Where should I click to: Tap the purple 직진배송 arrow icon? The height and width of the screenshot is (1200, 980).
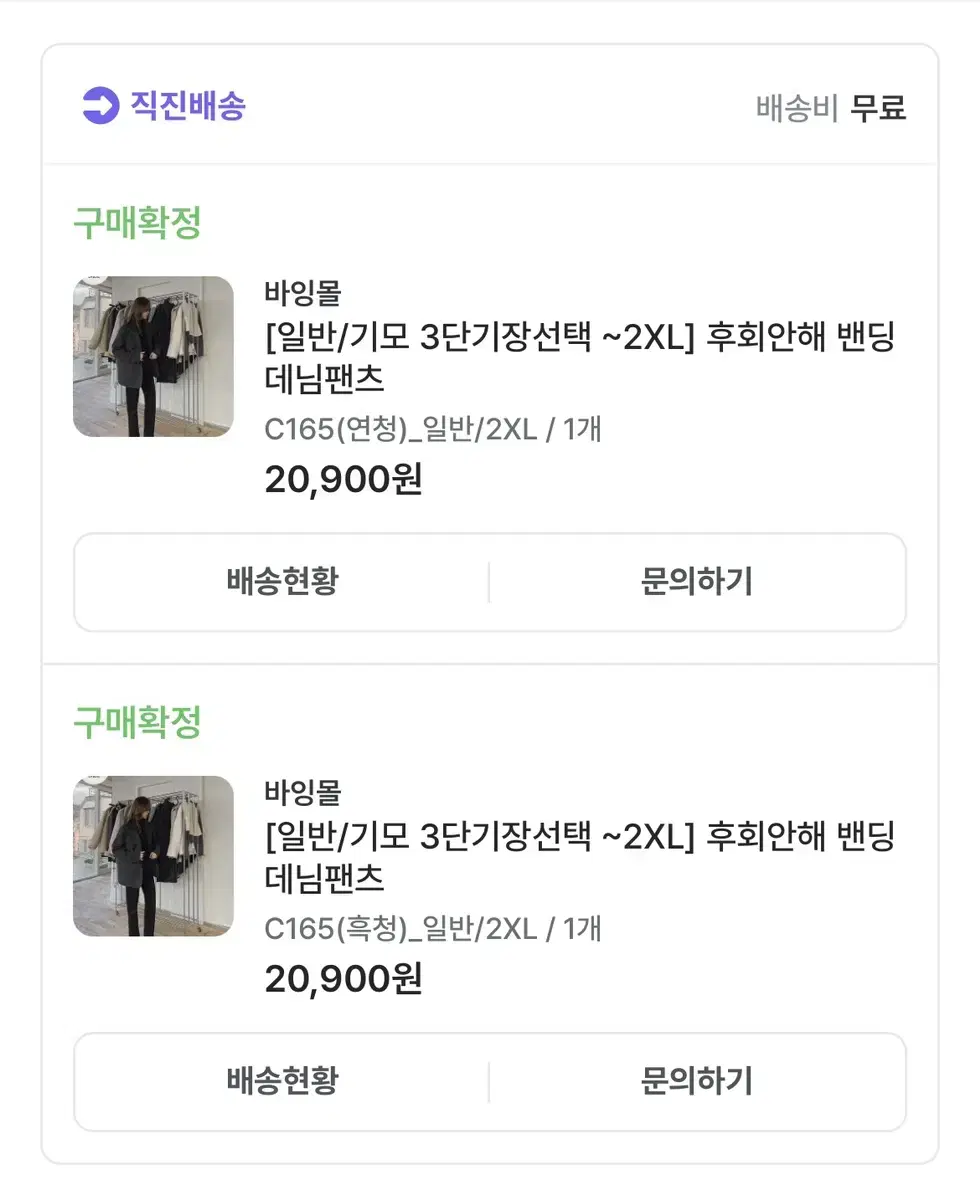pyautogui.click(x=100, y=106)
